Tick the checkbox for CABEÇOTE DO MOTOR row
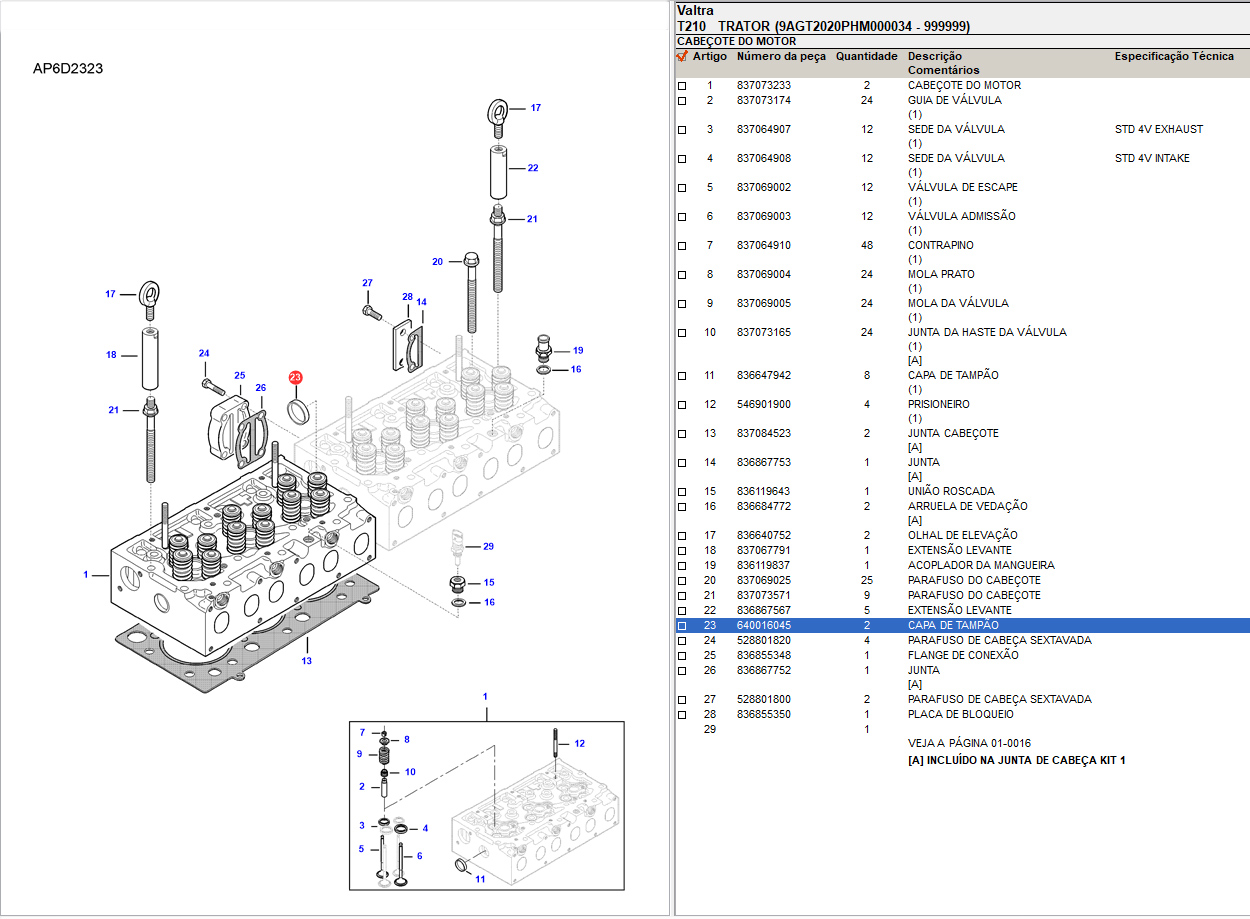 [x=682, y=86]
